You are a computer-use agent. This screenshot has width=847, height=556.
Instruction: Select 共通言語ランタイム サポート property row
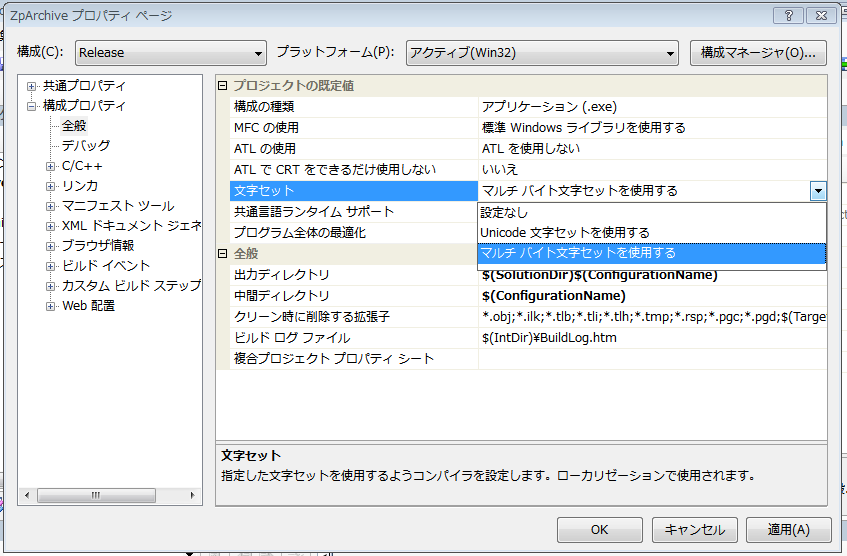pos(354,212)
